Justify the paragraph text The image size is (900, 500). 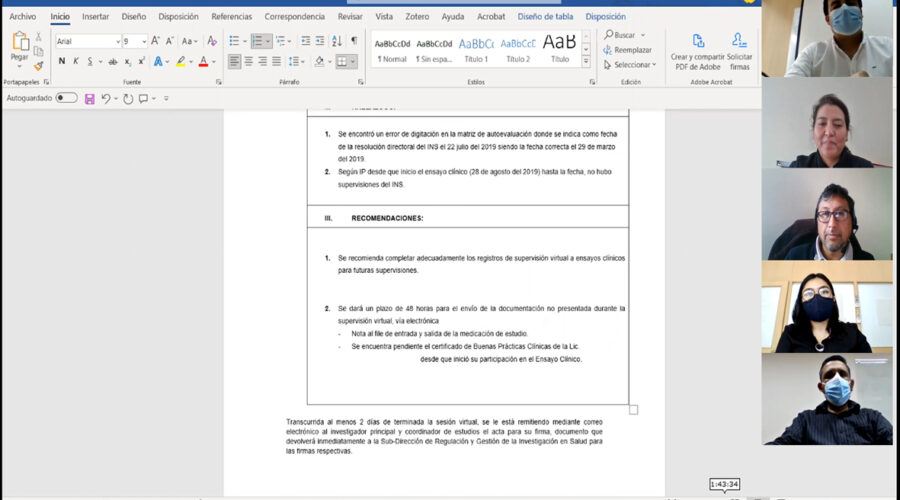coord(277,61)
